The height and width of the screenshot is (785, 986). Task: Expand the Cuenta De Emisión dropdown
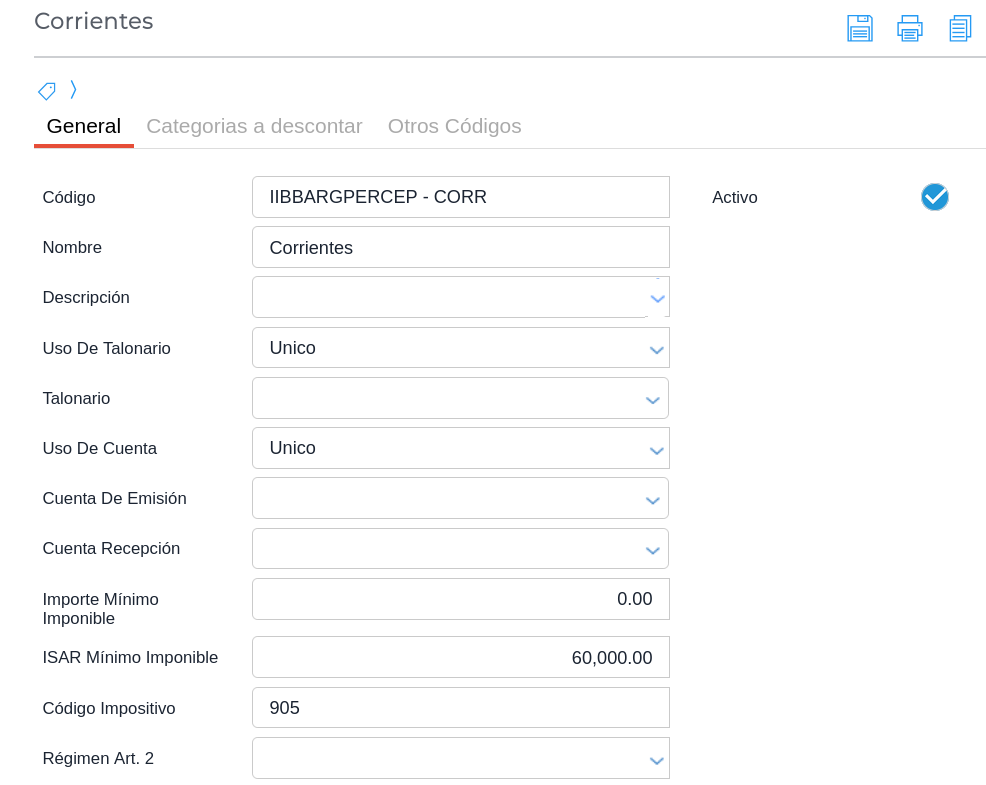pos(652,499)
